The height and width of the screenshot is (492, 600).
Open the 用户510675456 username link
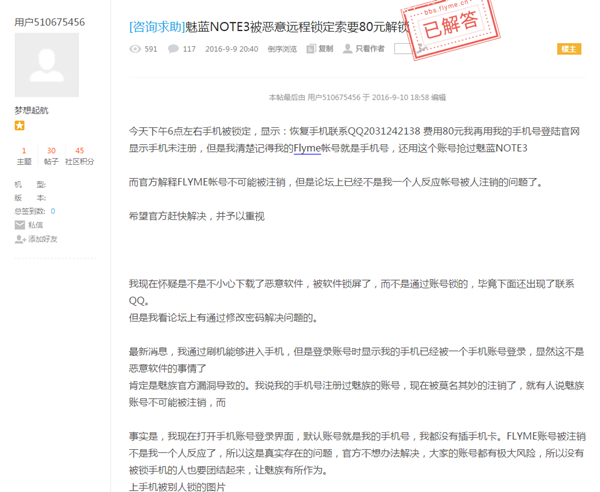[x=50, y=22]
